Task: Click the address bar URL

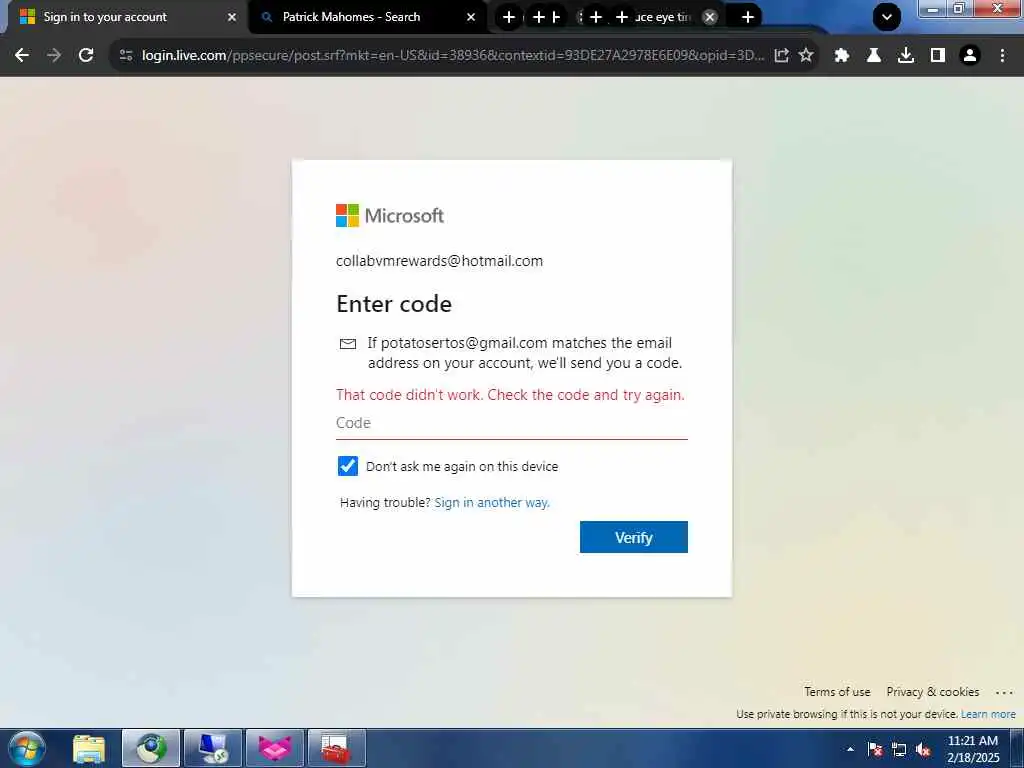Action: (x=453, y=56)
